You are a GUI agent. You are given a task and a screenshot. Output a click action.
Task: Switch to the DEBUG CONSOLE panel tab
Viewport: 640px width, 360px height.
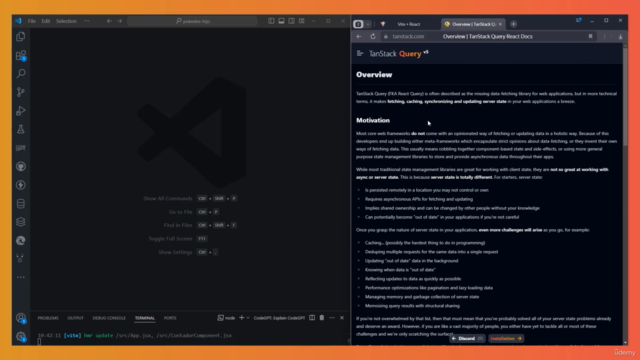pos(109,318)
